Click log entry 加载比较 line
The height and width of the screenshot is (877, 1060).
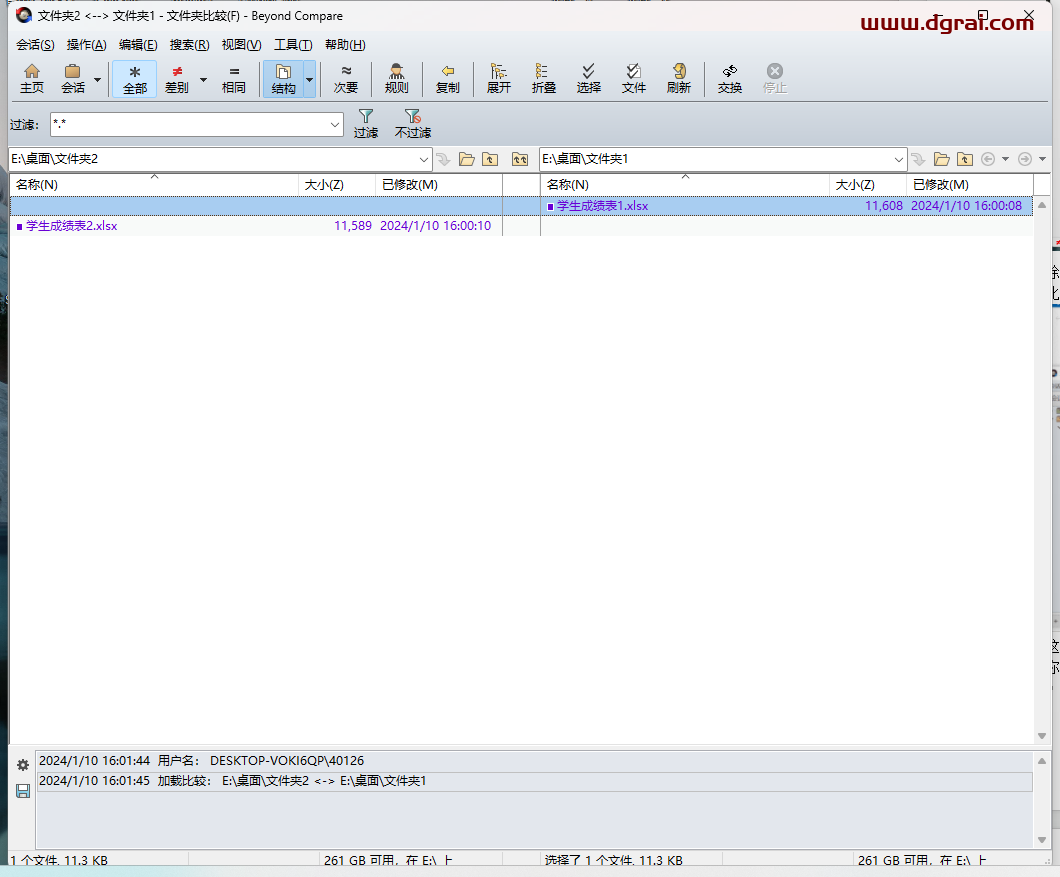coord(534,781)
